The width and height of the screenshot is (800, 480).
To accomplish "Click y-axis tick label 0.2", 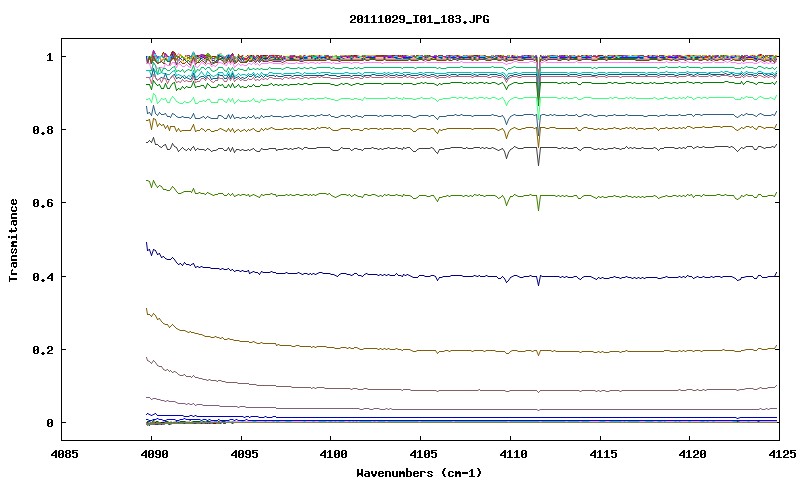I will coord(43,350).
